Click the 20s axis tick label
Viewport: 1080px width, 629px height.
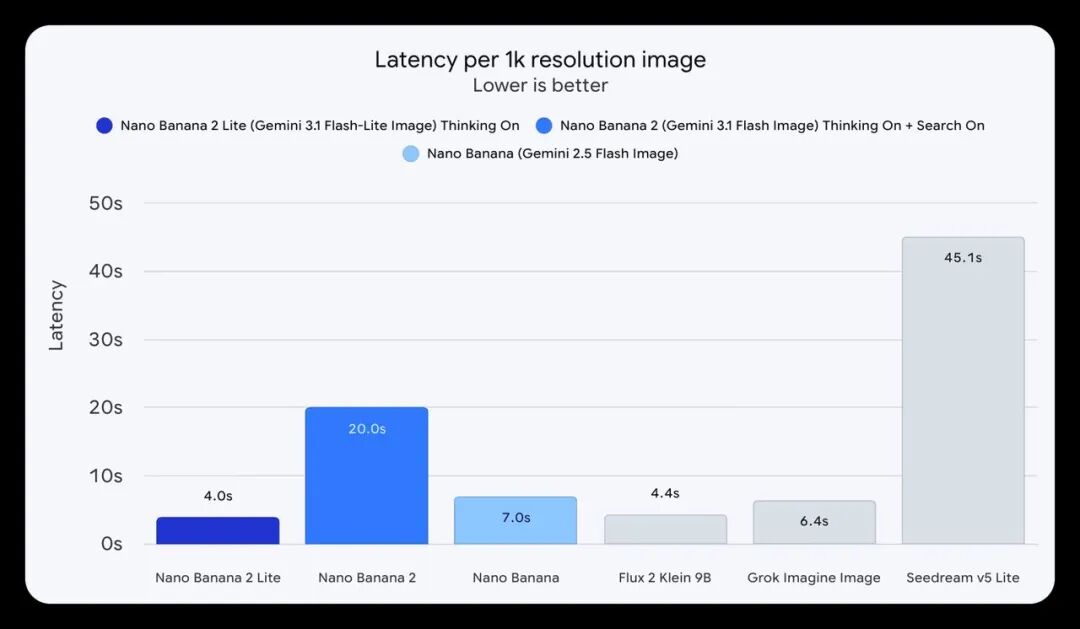[105, 407]
